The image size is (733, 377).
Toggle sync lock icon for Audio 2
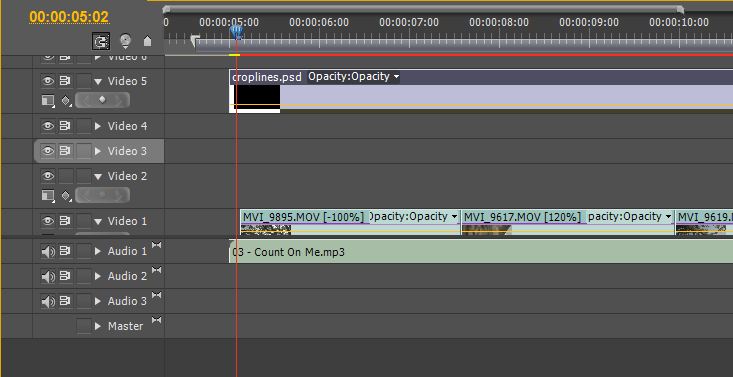(65, 276)
